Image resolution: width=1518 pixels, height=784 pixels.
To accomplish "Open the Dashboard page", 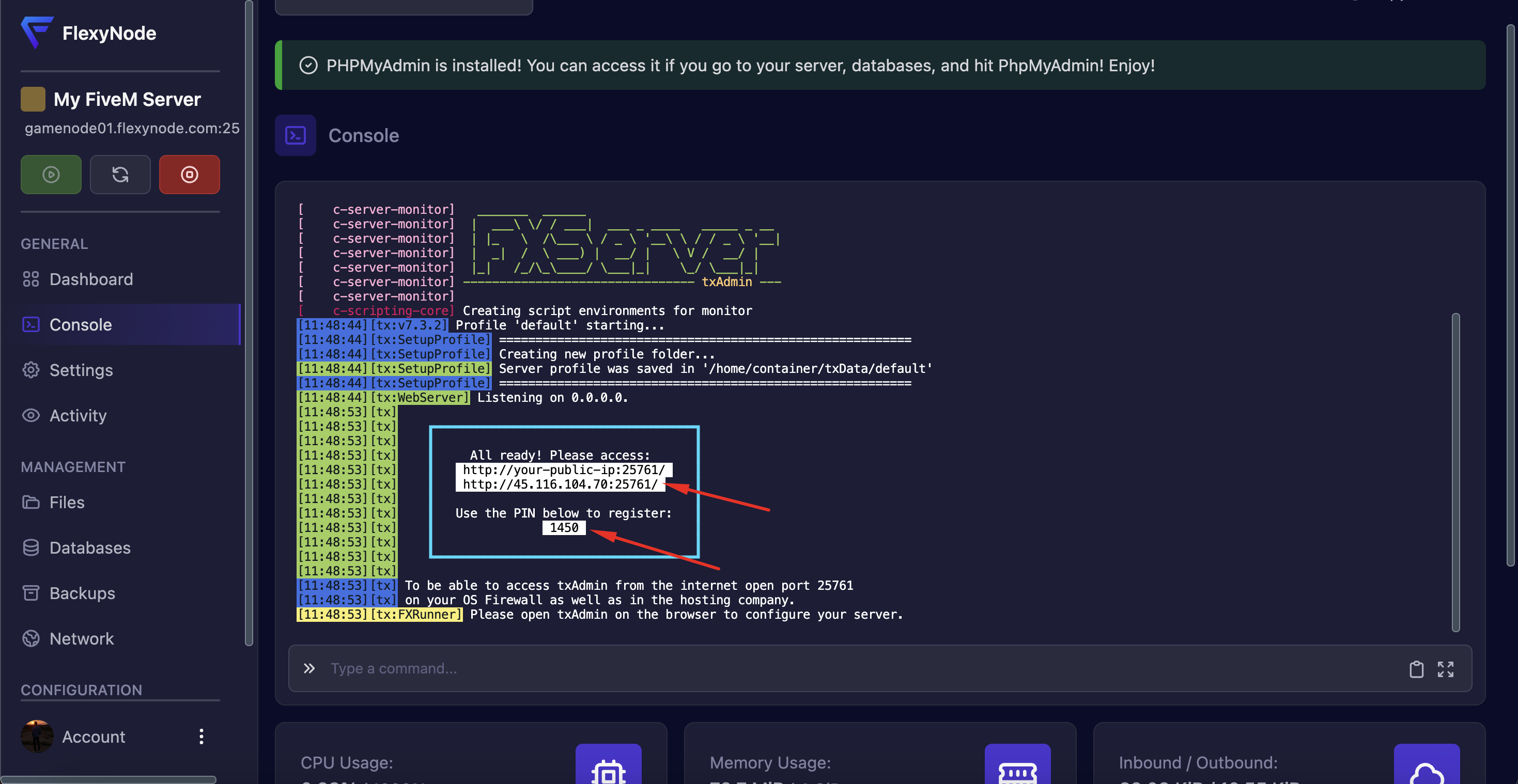I will [x=91, y=279].
